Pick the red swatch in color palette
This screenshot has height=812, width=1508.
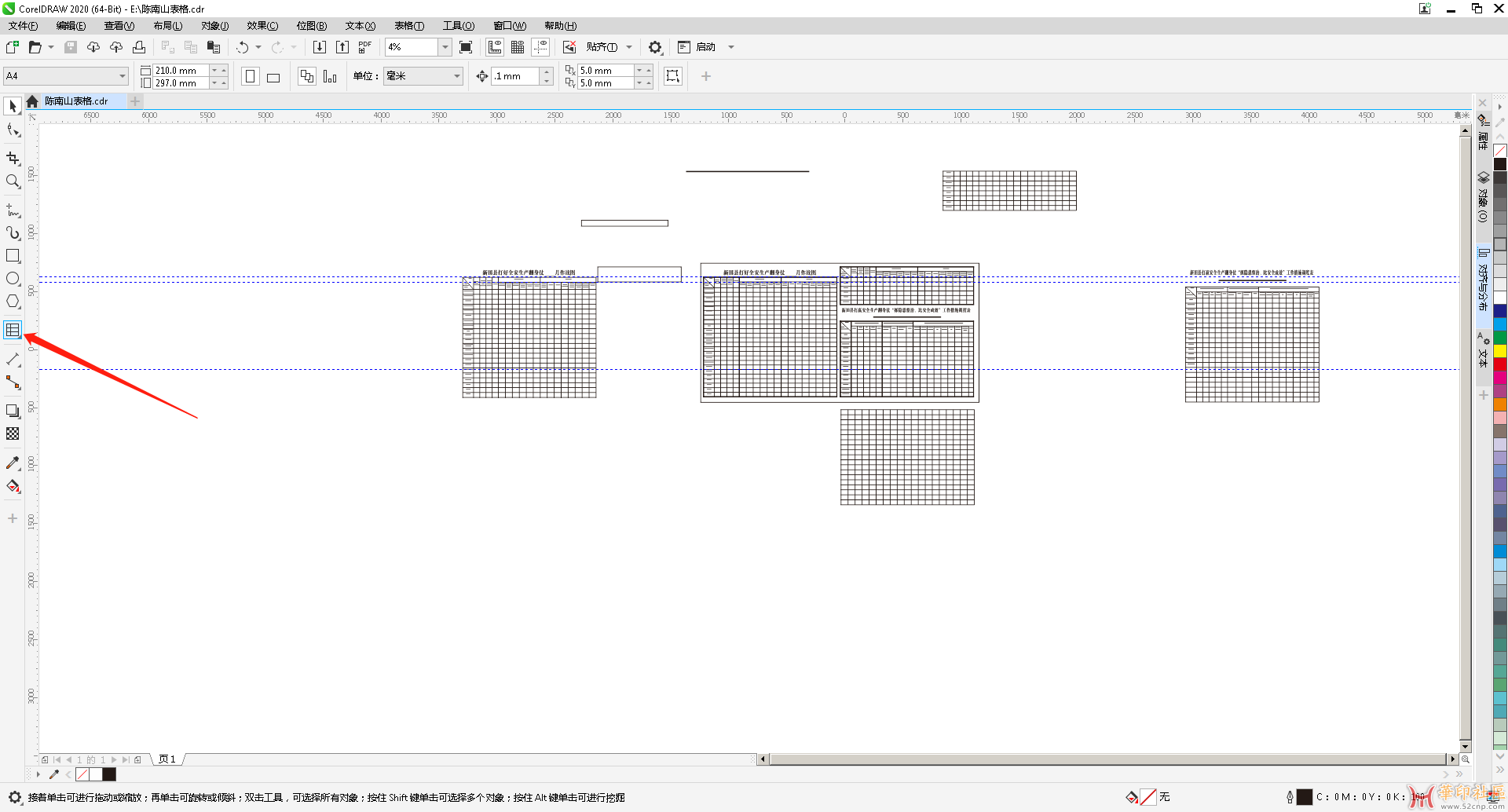1499,364
